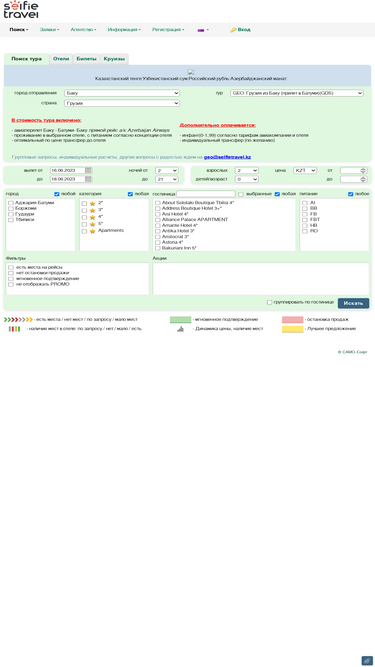
Task: Check the Тбилиси city checkbox
Action: click(11, 220)
